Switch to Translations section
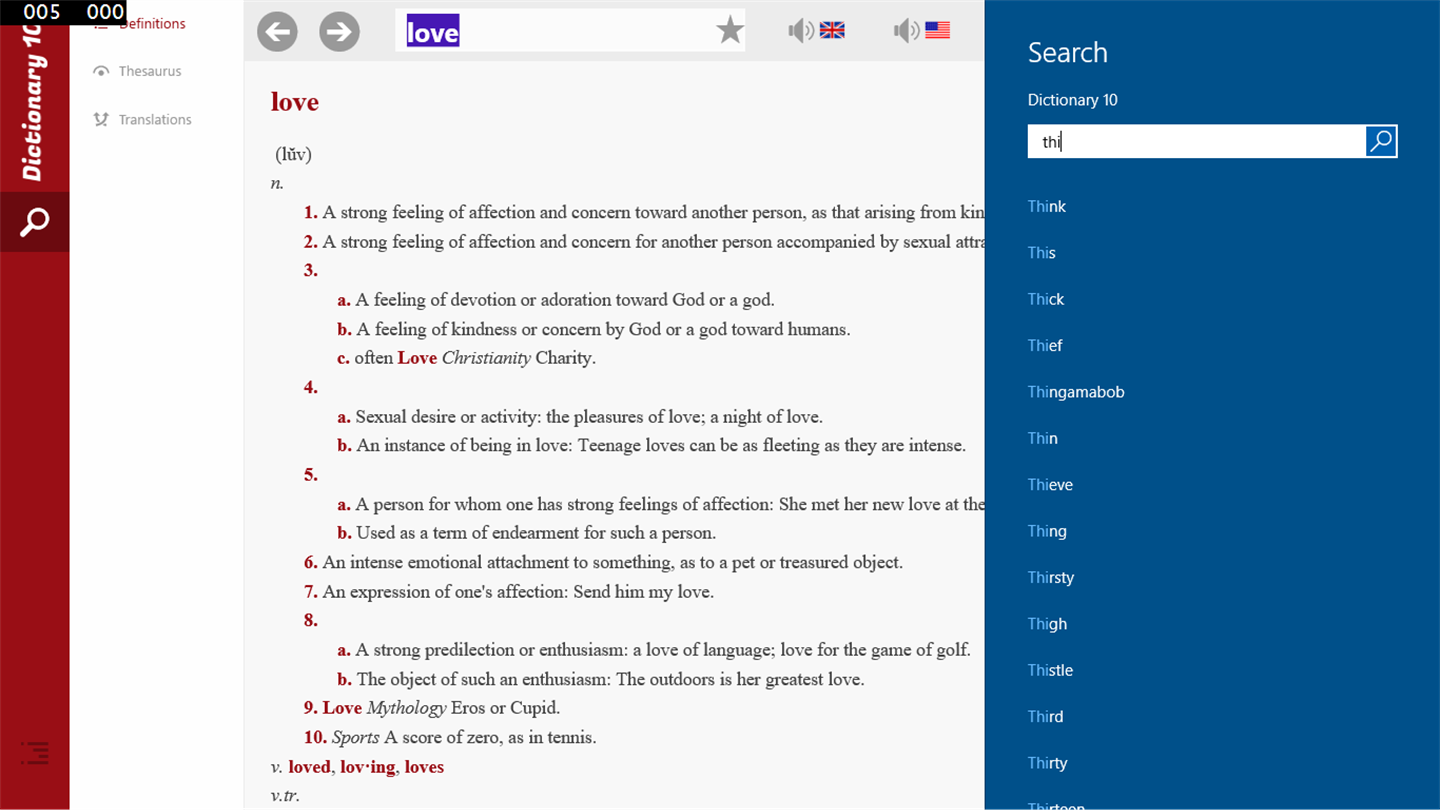This screenshot has width=1440, height=810. pos(155,119)
